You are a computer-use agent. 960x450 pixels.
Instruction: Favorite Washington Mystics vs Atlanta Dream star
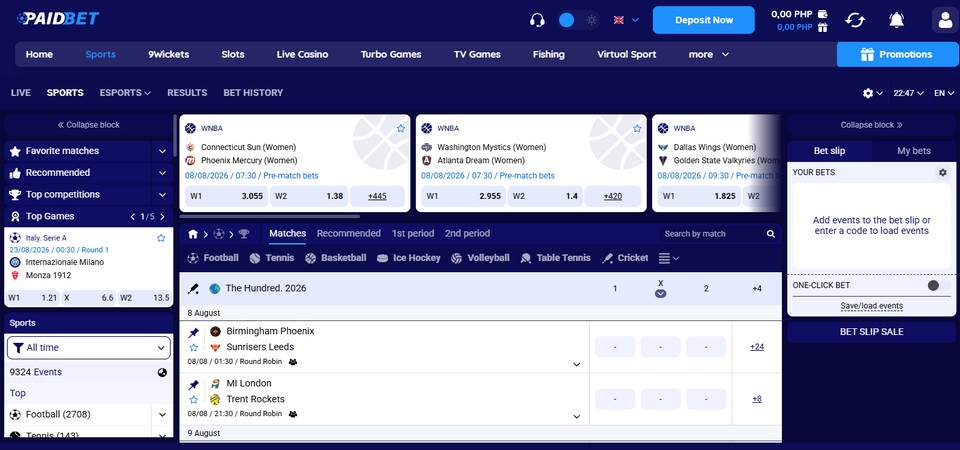click(637, 128)
